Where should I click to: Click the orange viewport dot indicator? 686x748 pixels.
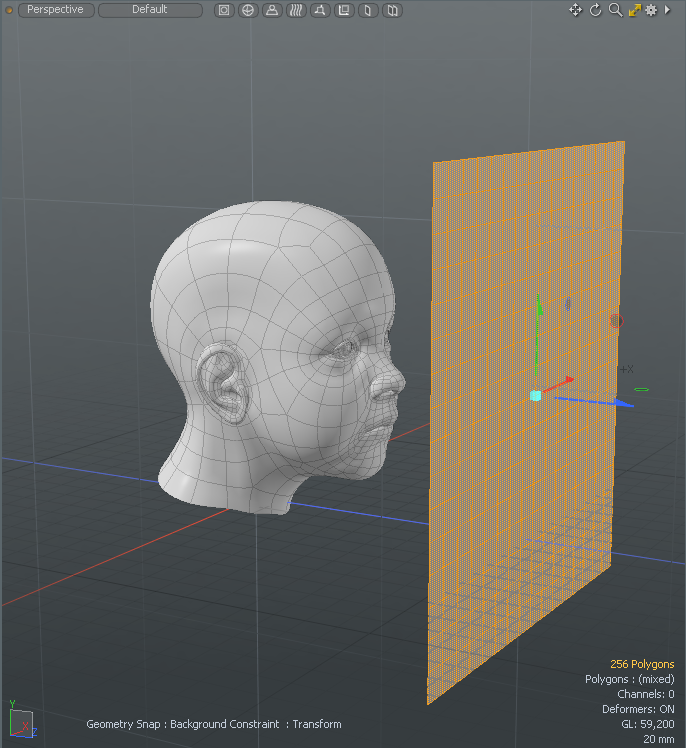tap(7, 10)
